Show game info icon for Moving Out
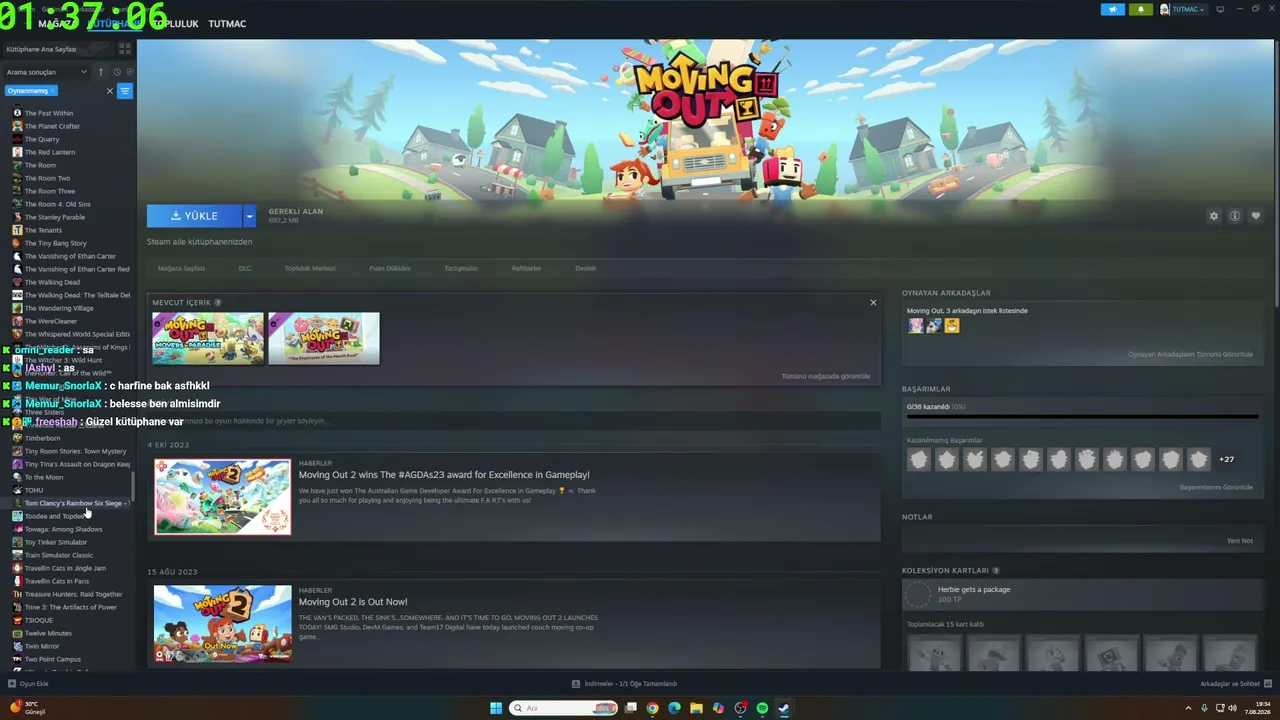This screenshot has width=1280, height=720. 1235,216
